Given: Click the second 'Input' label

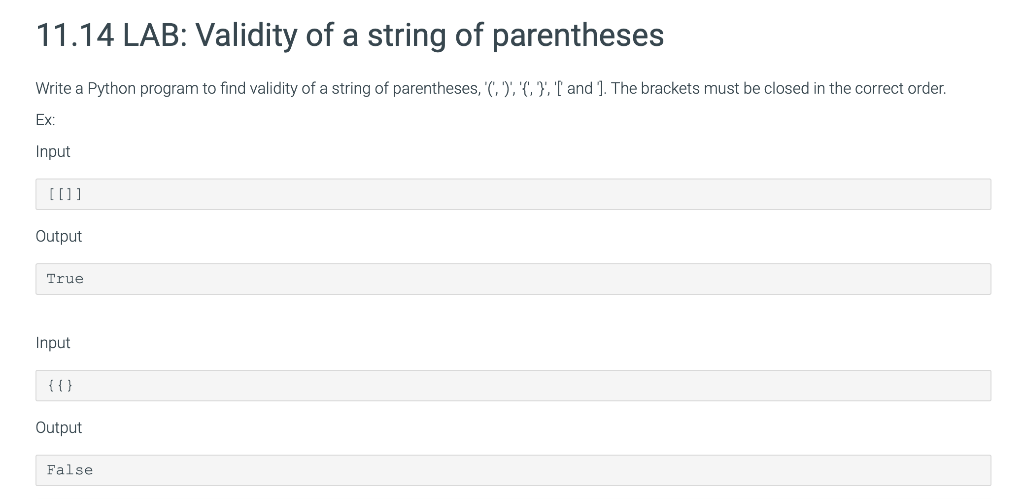Looking at the screenshot, I should [x=53, y=342].
